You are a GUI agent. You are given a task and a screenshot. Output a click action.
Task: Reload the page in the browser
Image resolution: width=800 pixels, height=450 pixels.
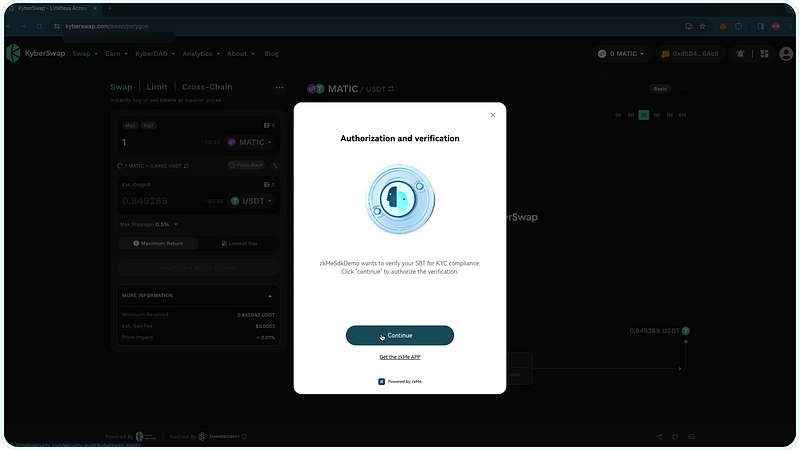(39, 26)
